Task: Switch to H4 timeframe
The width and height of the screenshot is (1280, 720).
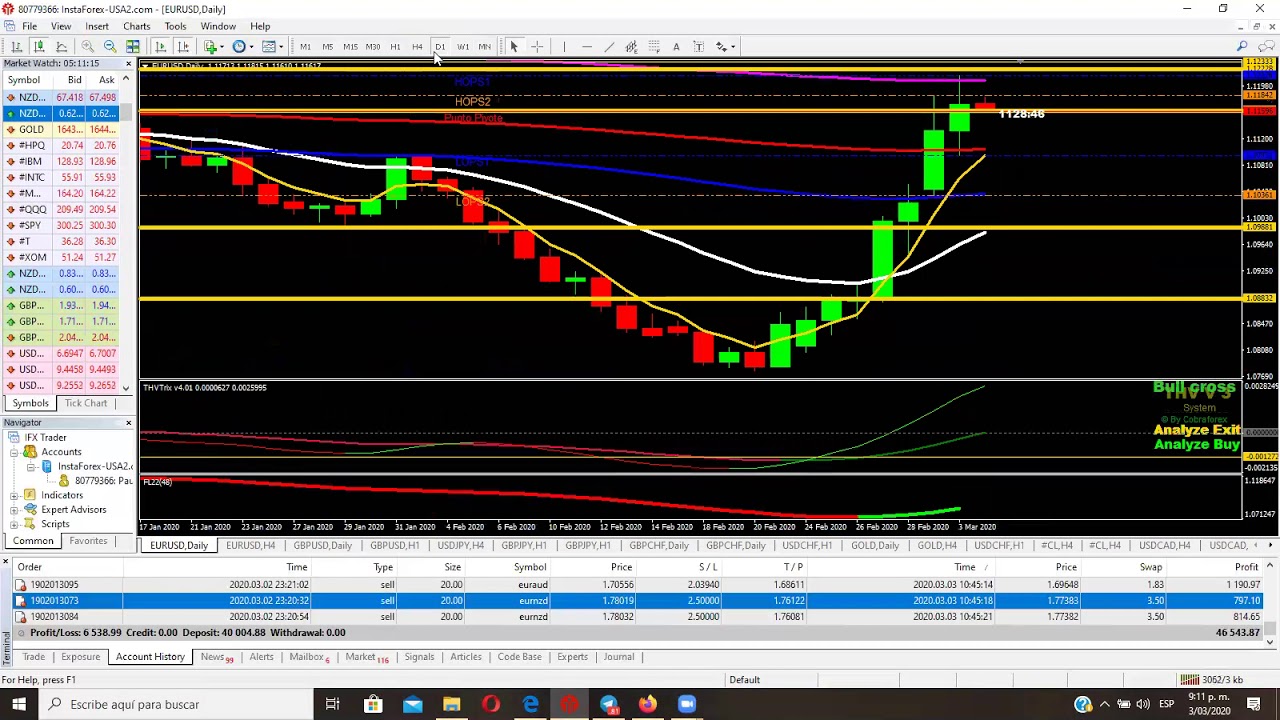Action: click(x=417, y=46)
